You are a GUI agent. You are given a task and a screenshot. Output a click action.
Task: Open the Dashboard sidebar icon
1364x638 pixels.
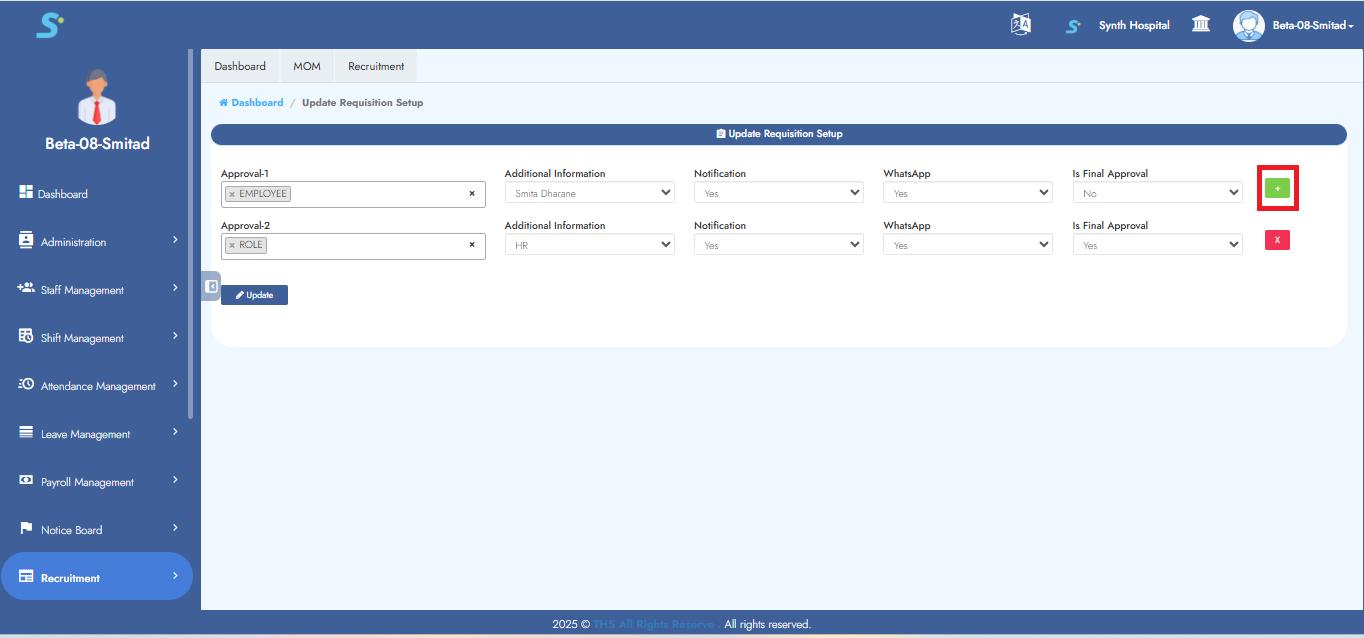pyautogui.click(x=25, y=193)
